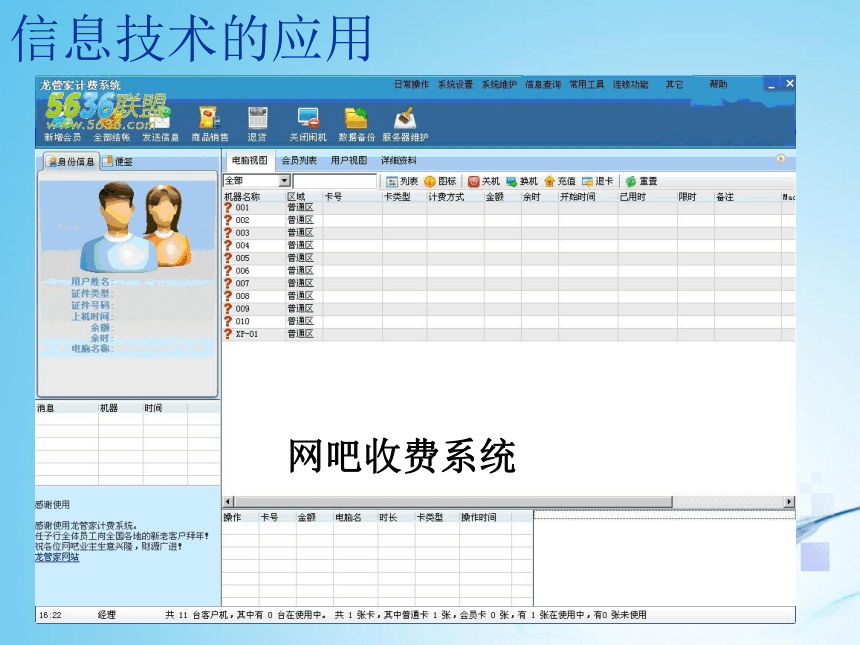The width and height of the screenshot is (860, 645).
Task: Launch 数据备份 folder icon
Action: (x=357, y=123)
